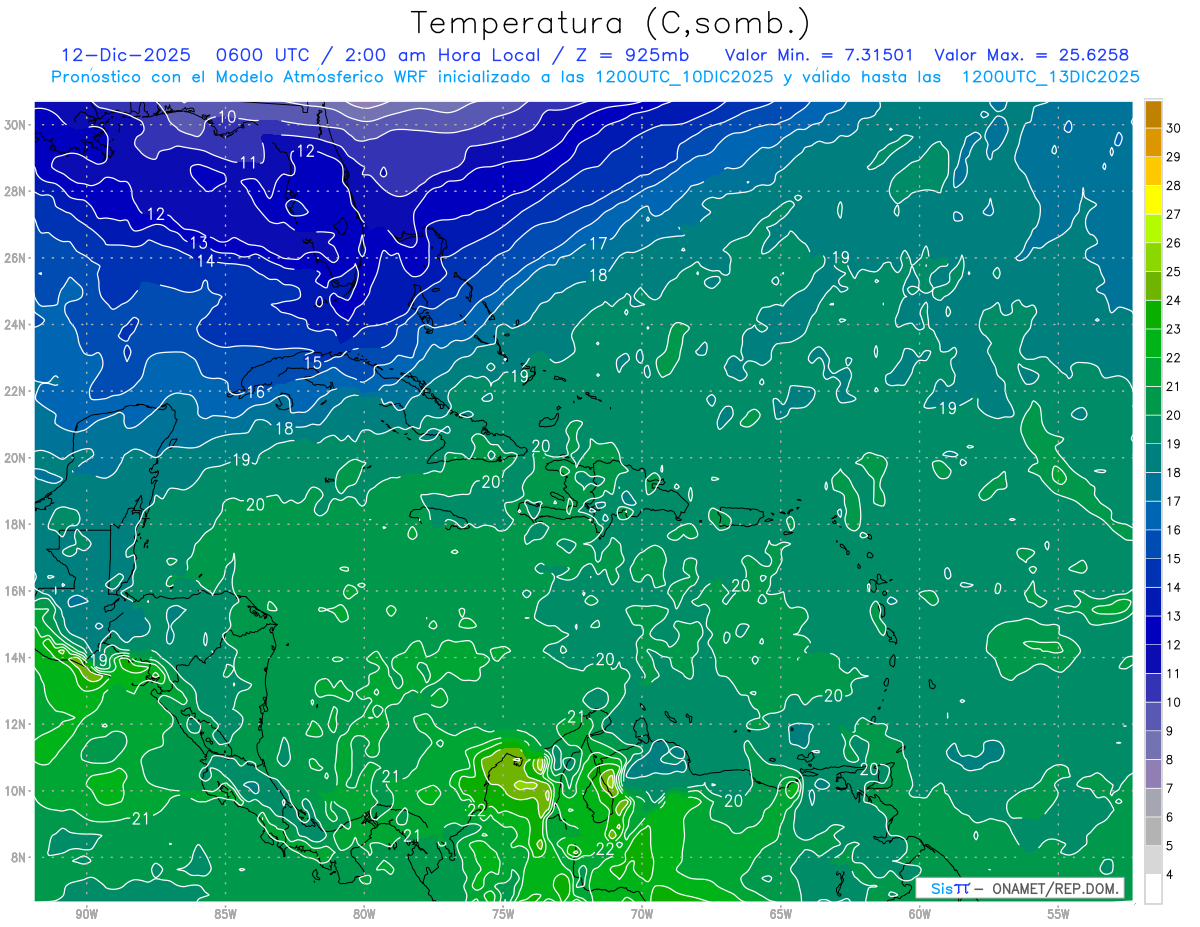Click the contour label 14 on the map

206,261
